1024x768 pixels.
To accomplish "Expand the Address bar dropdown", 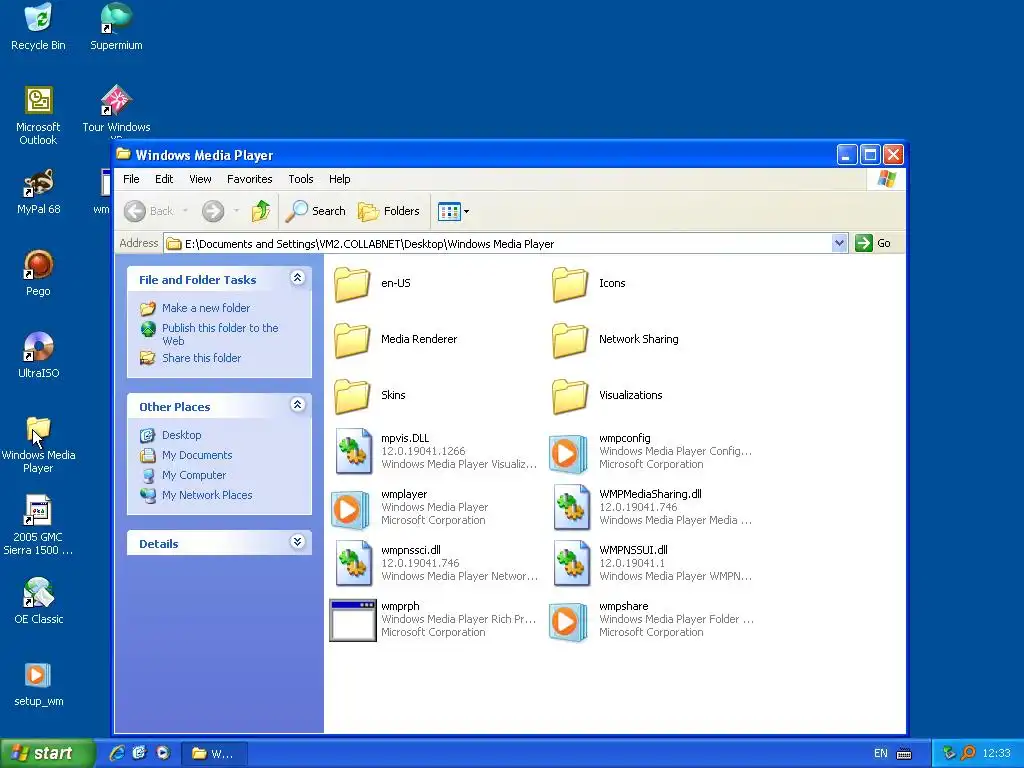I will pyautogui.click(x=840, y=244).
